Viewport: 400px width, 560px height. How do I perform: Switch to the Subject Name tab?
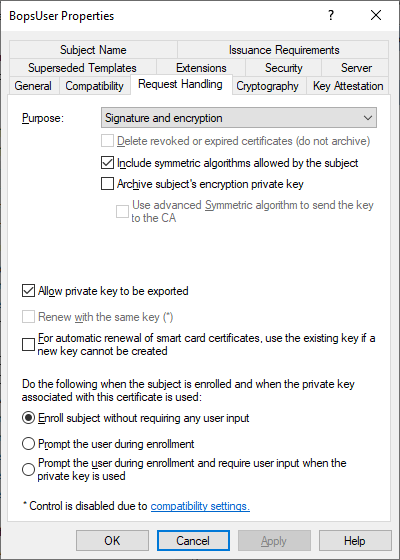(93, 50)
